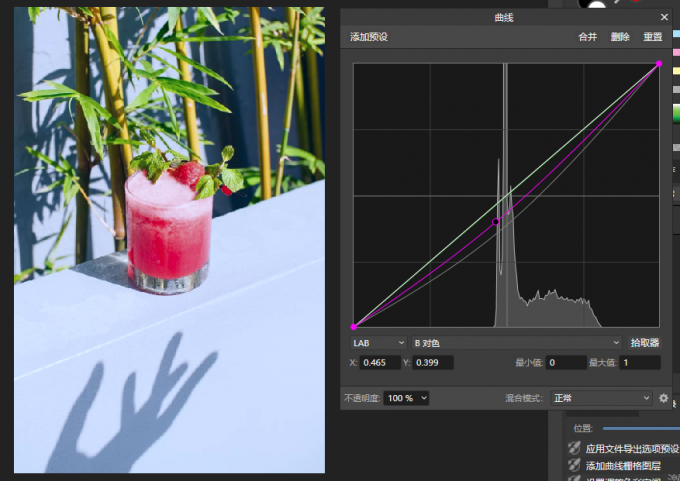This screenshot has height=481, width=680.
Task: Click the 重置 (Reset) button
Action: 652,37
